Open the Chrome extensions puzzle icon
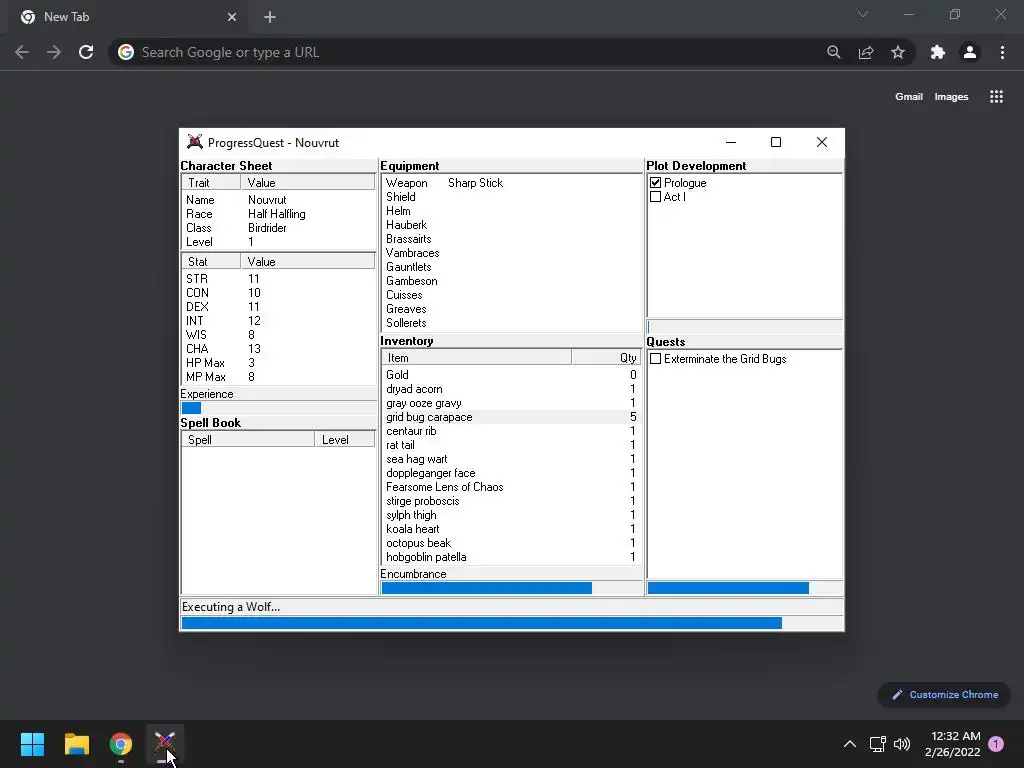 pos(938,52)
